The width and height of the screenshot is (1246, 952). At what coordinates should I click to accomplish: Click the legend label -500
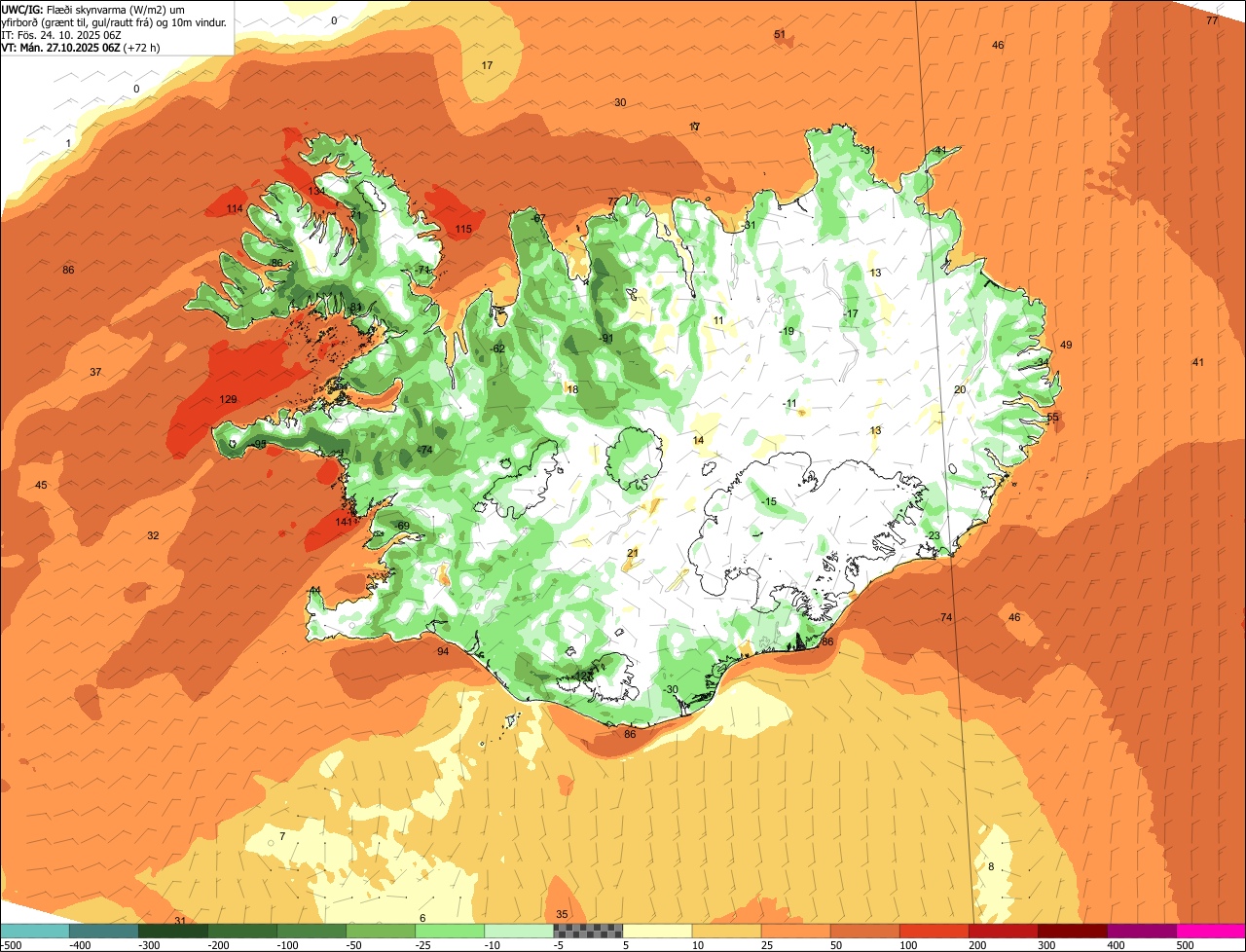coord(13,944)
